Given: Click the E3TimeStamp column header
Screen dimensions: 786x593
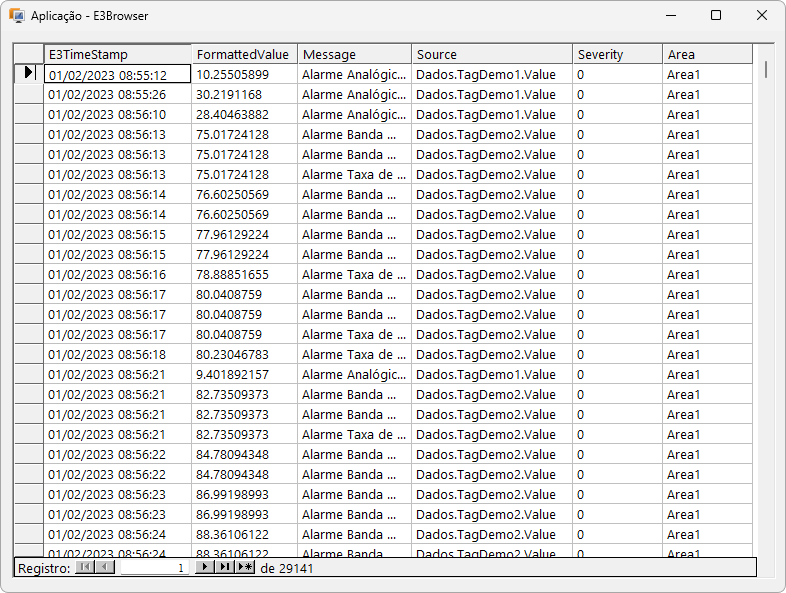Looking at the screenshot, I should pos(117,54).
